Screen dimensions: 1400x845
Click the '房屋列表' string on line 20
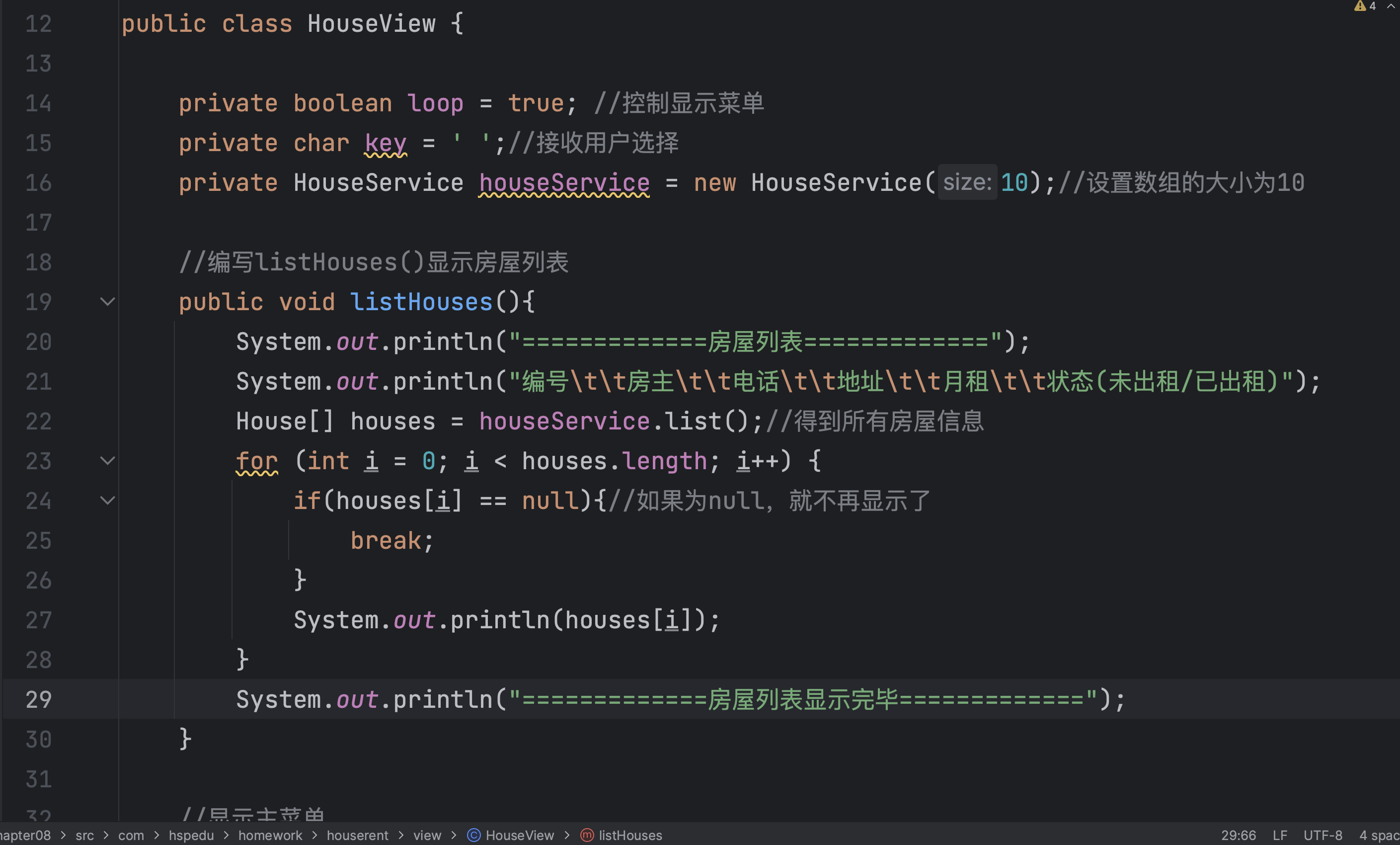pyautogui.click(x=755, y=342)
